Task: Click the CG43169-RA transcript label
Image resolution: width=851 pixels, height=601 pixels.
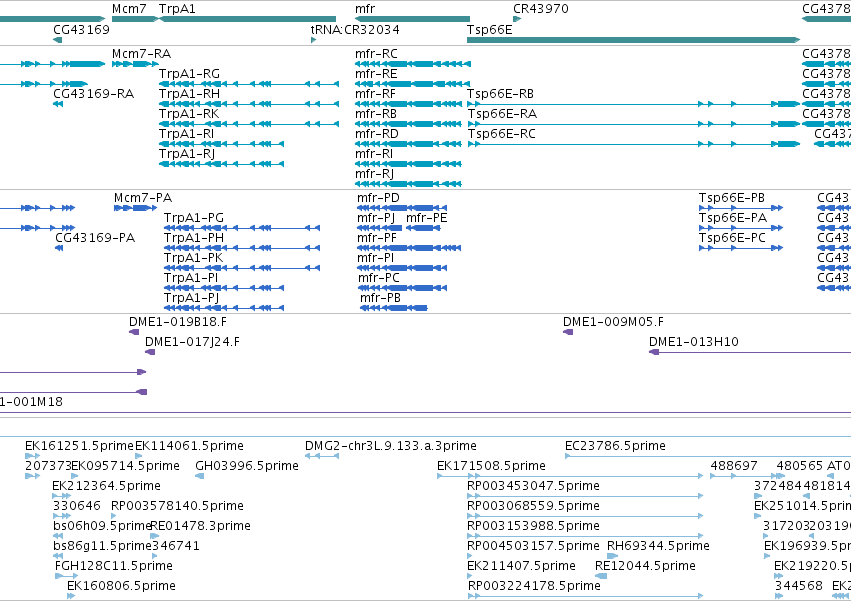Action: point(93,94)
